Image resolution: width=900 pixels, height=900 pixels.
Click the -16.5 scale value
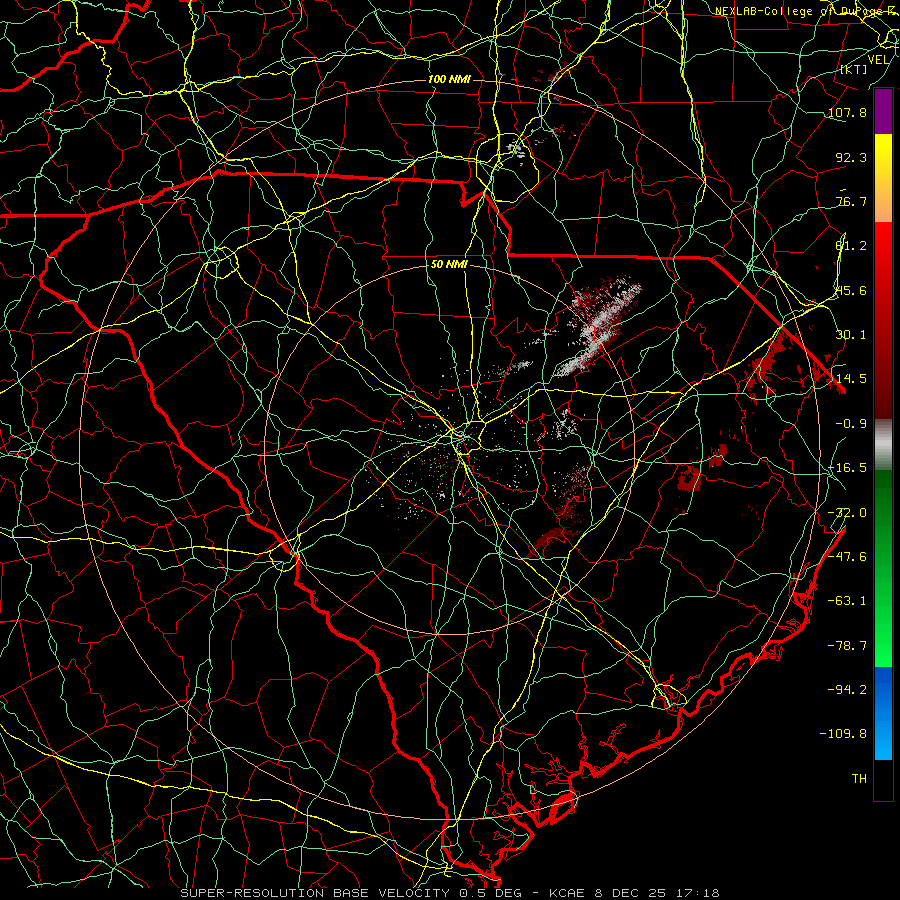click(x=848, y=468)
